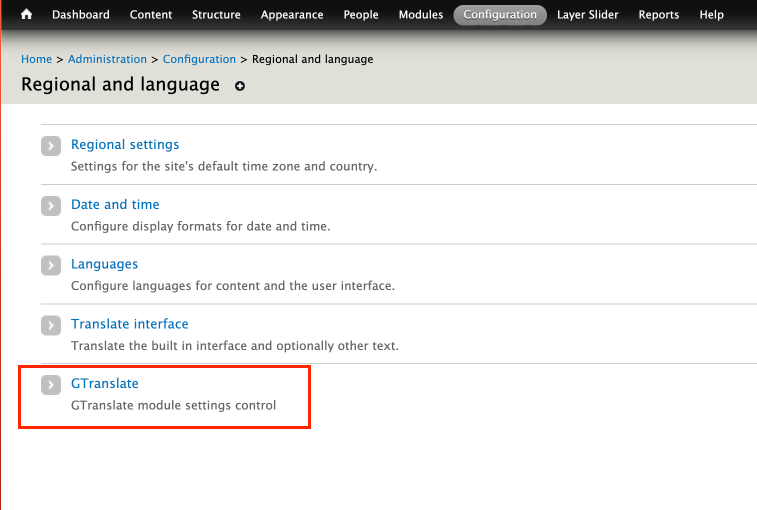Click 'Configure languages for content' description
This screenshot has width=757, height=510.
click(233, 286)
